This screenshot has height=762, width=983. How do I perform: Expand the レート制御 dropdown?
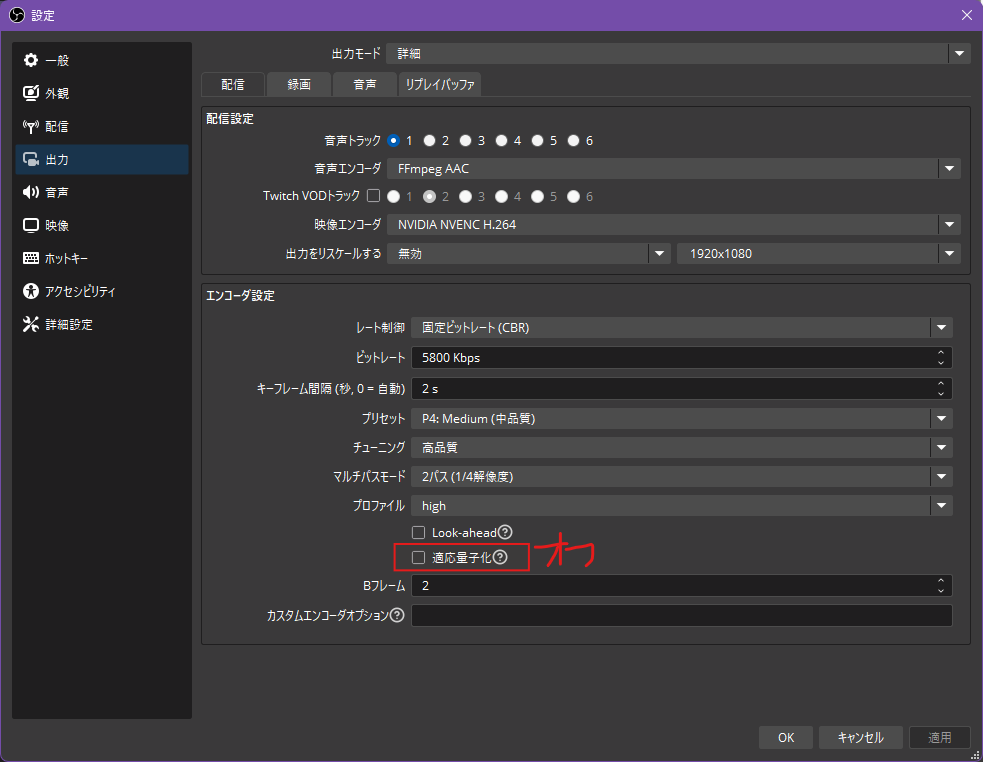(x=681, y=327)
